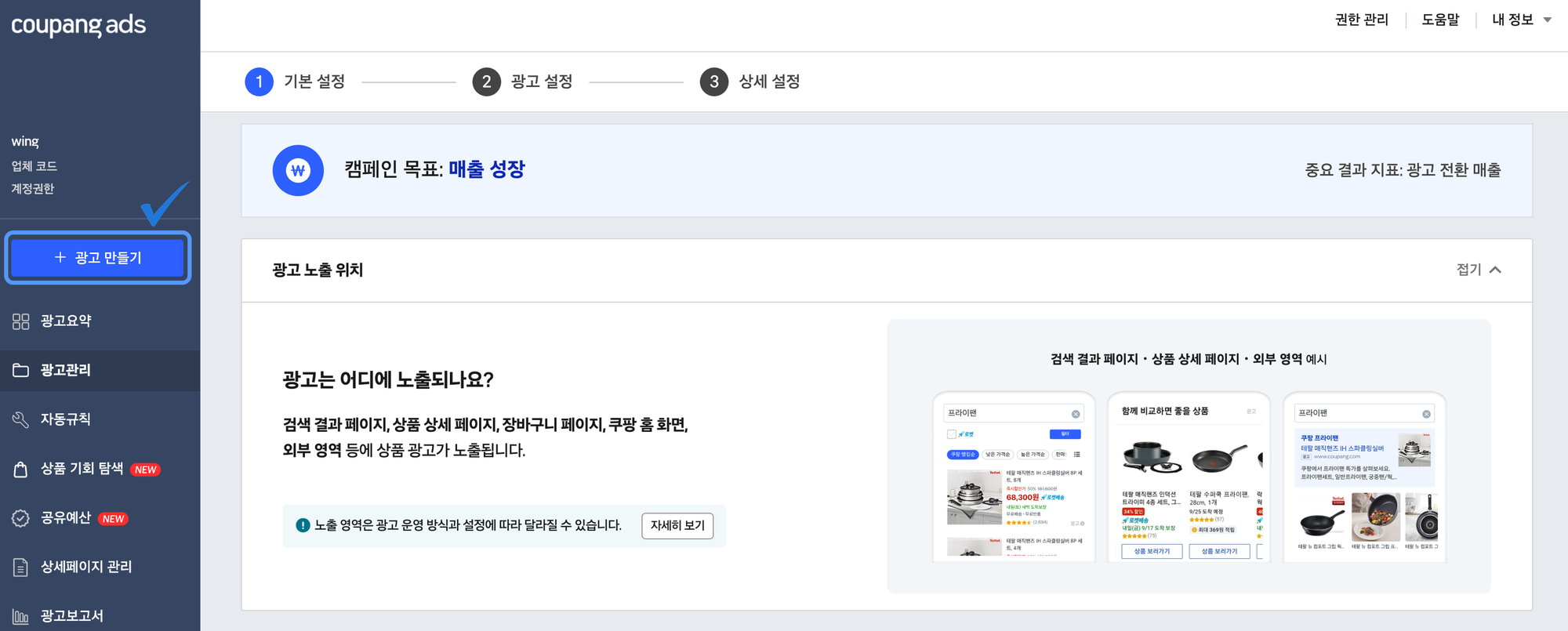Click the external area ad example thumbnail
Screen dimensions: 1568x631
[x=1364, y=477]
